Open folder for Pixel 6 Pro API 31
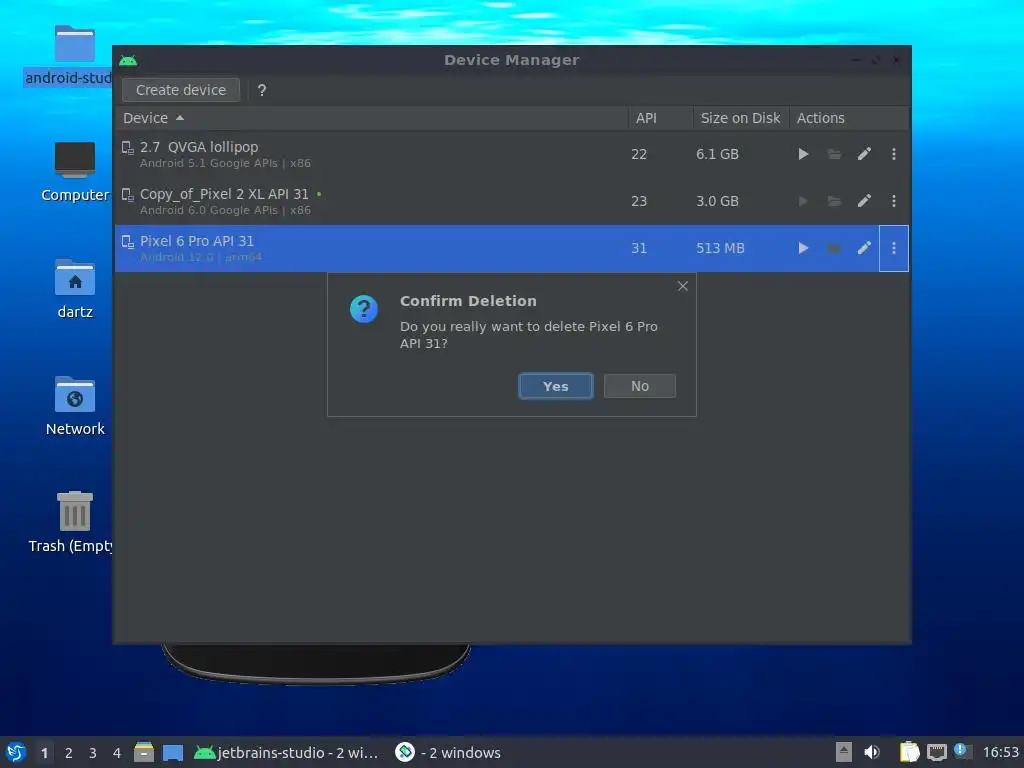The width and height of the screenshot is (1024, 768). (x=834, y=248)
